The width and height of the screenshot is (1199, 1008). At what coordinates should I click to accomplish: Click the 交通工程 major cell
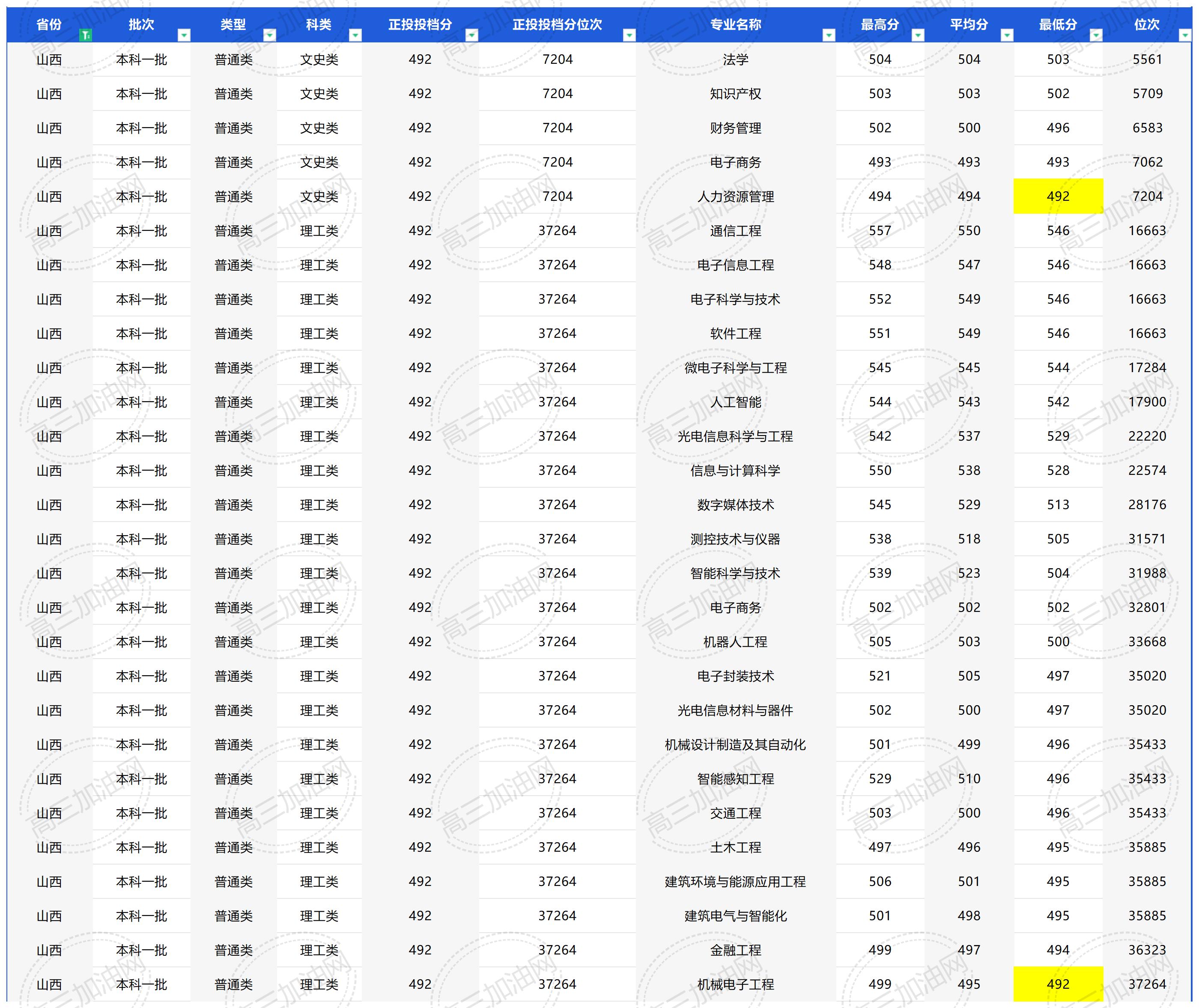tap(736, 813)
